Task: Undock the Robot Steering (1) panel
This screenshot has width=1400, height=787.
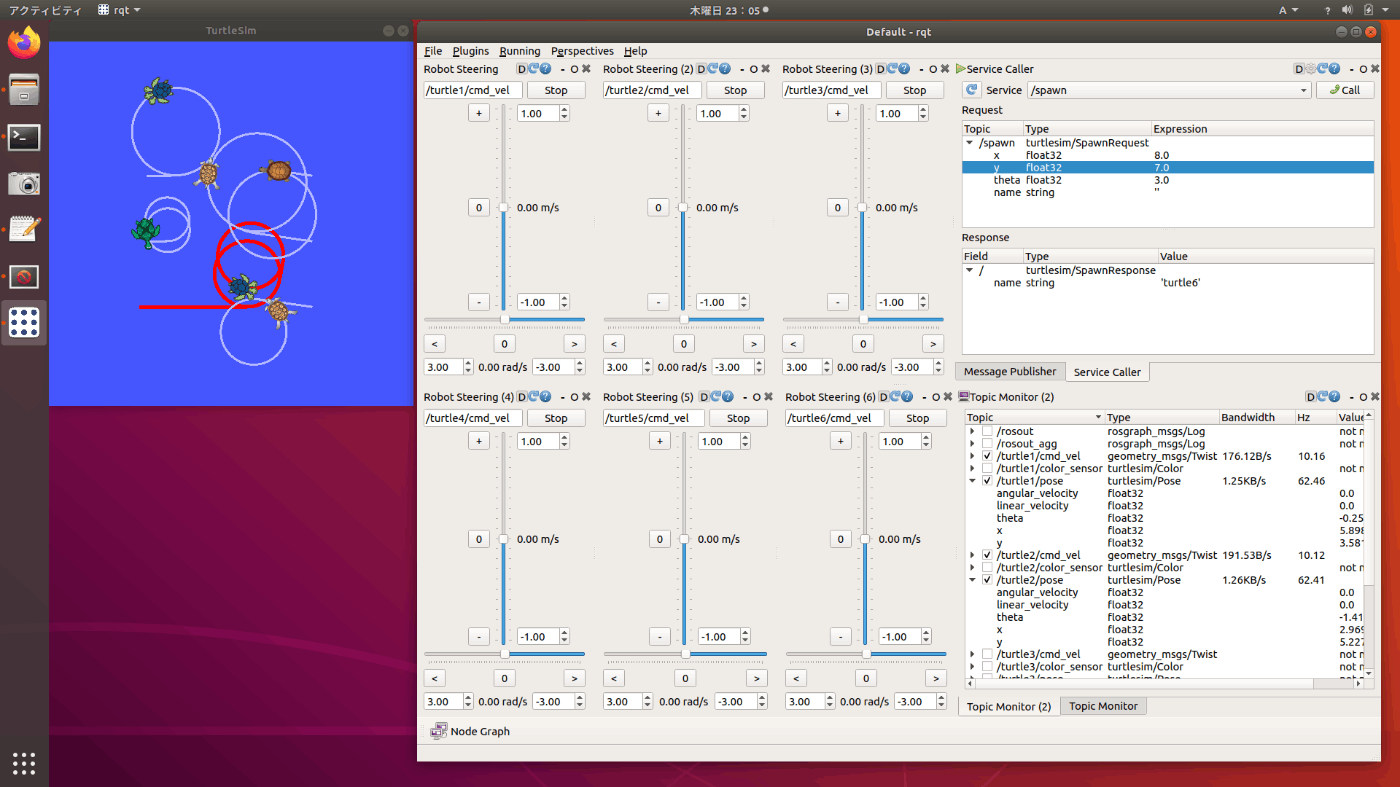Action: [574, 69]
